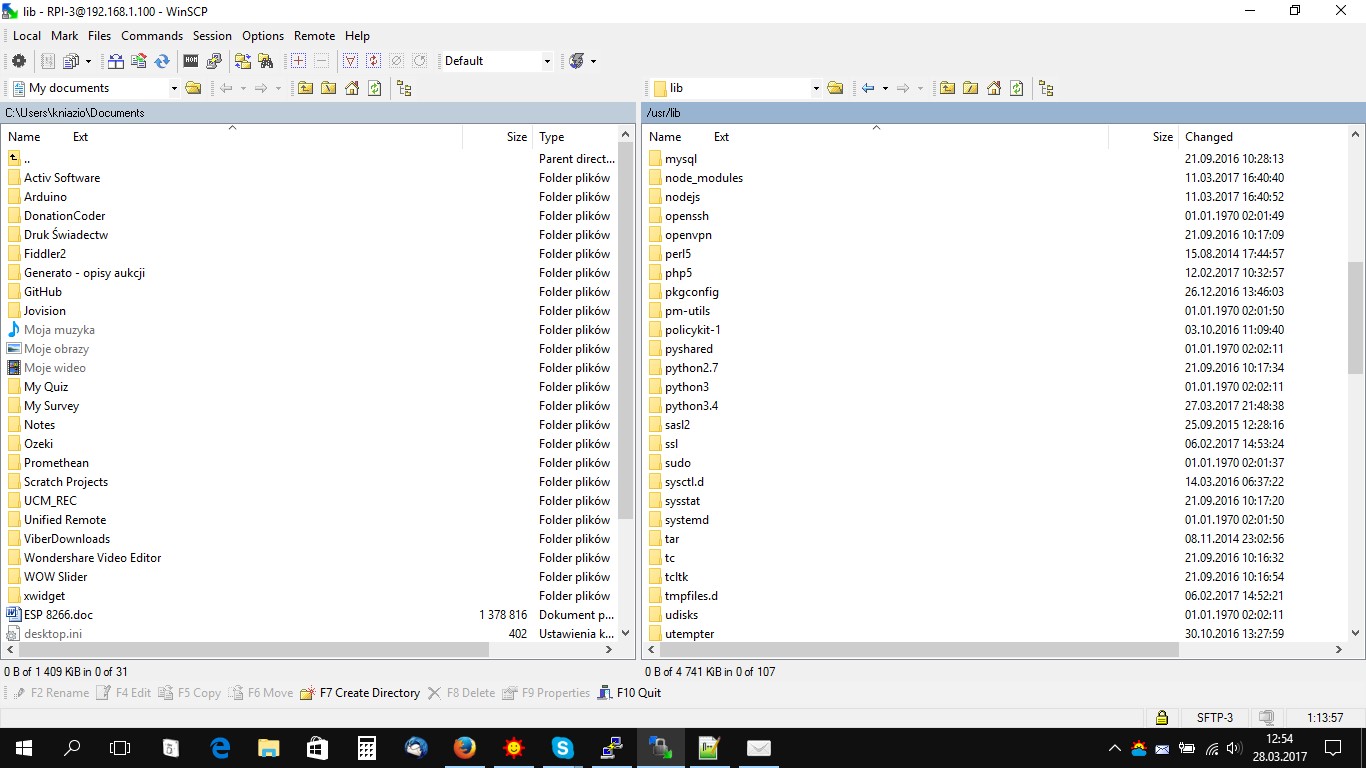Select the systemd remote folder
The width and height of the screenshot is (1366, 768).
click(x=687, y=520)
